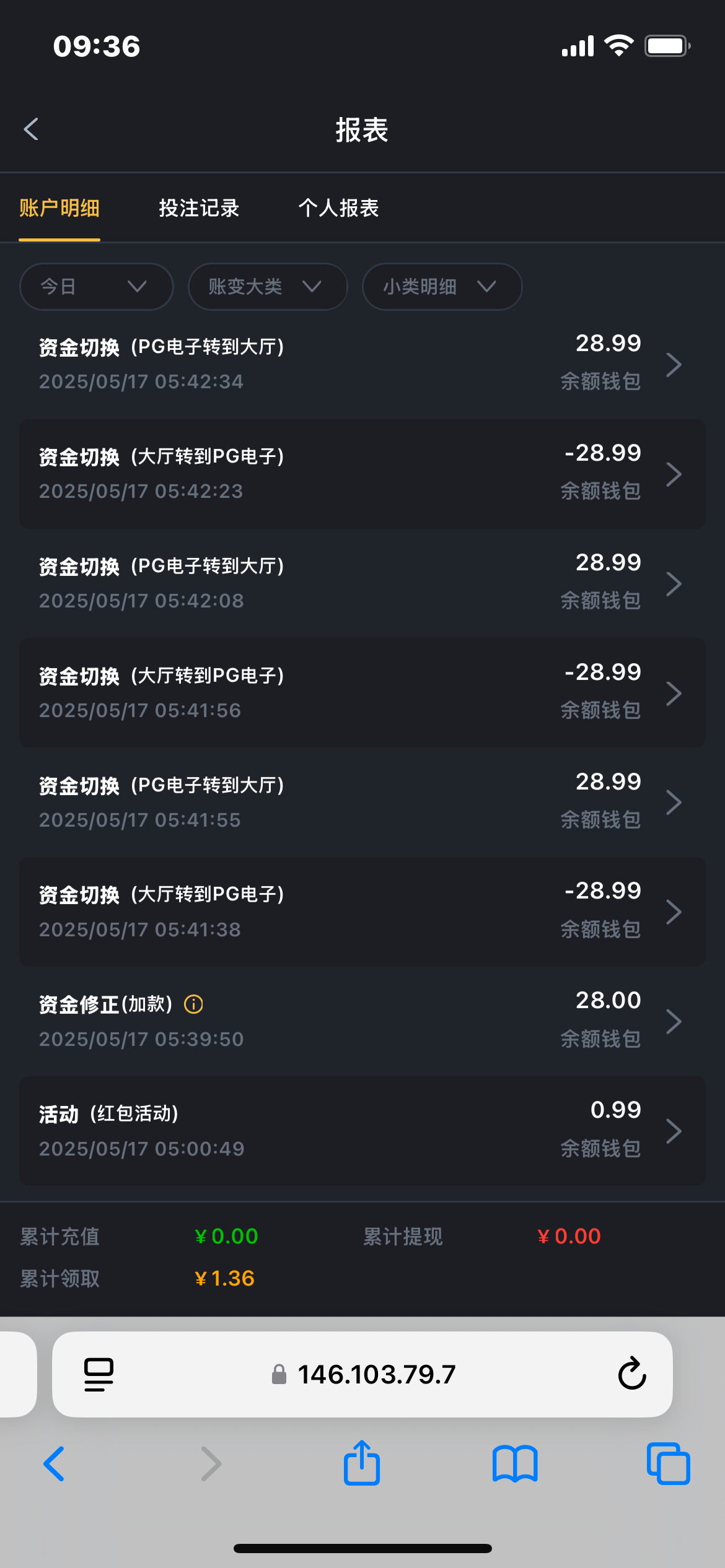
Task: Tap Safari share icon
Action: [x=362, y=1463]
